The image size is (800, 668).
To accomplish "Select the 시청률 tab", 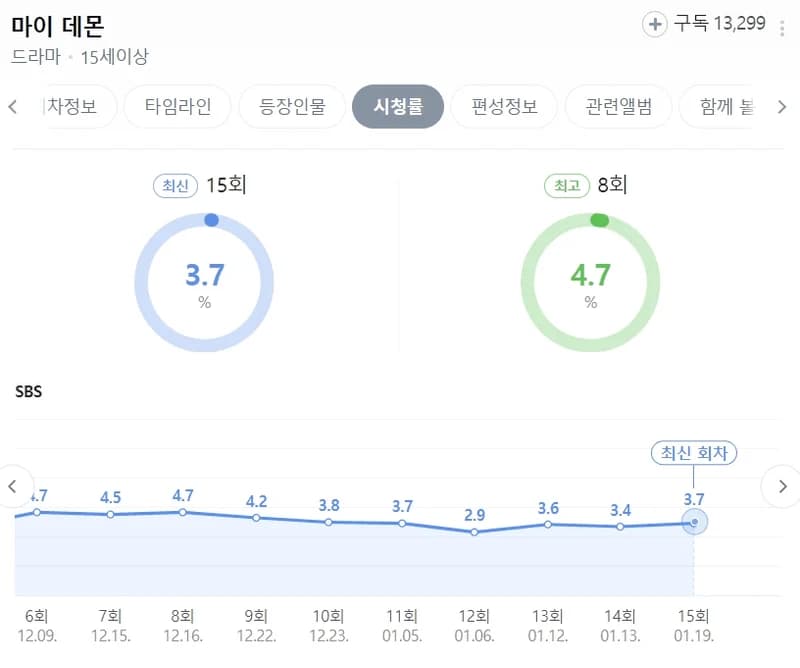I will 398,107.
